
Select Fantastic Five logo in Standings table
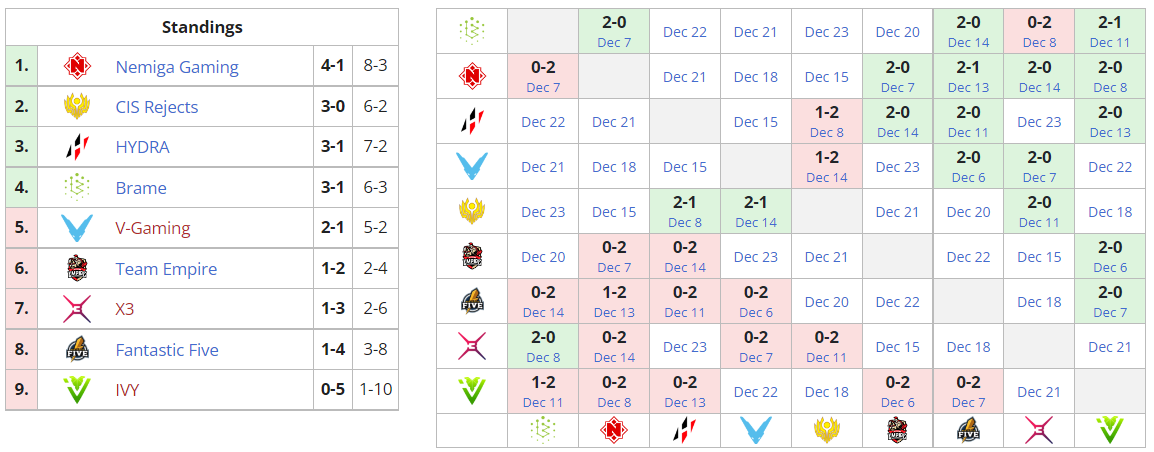tap(77, 350)
